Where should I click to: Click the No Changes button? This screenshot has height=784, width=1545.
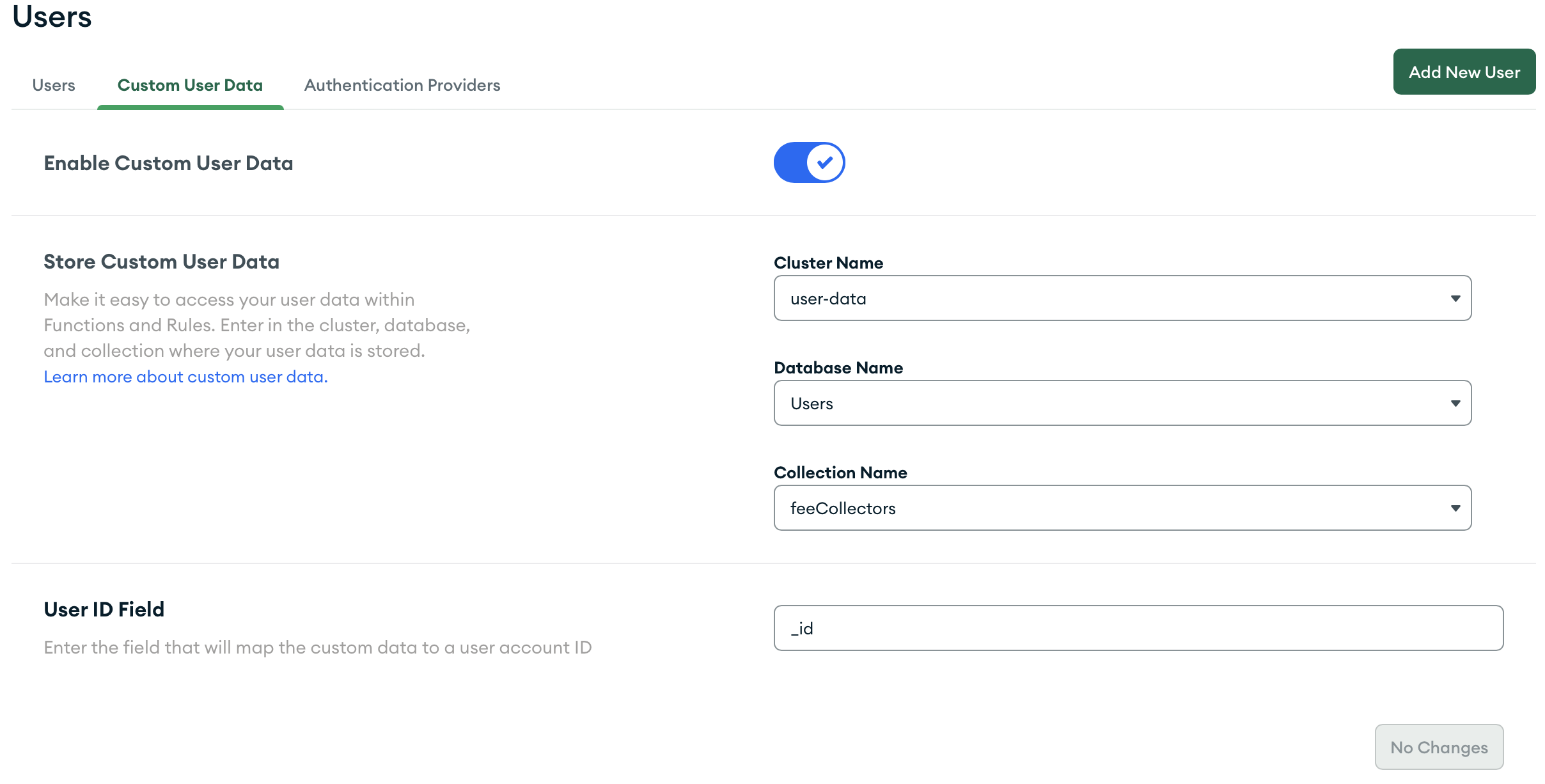(x=1439, y=747)
